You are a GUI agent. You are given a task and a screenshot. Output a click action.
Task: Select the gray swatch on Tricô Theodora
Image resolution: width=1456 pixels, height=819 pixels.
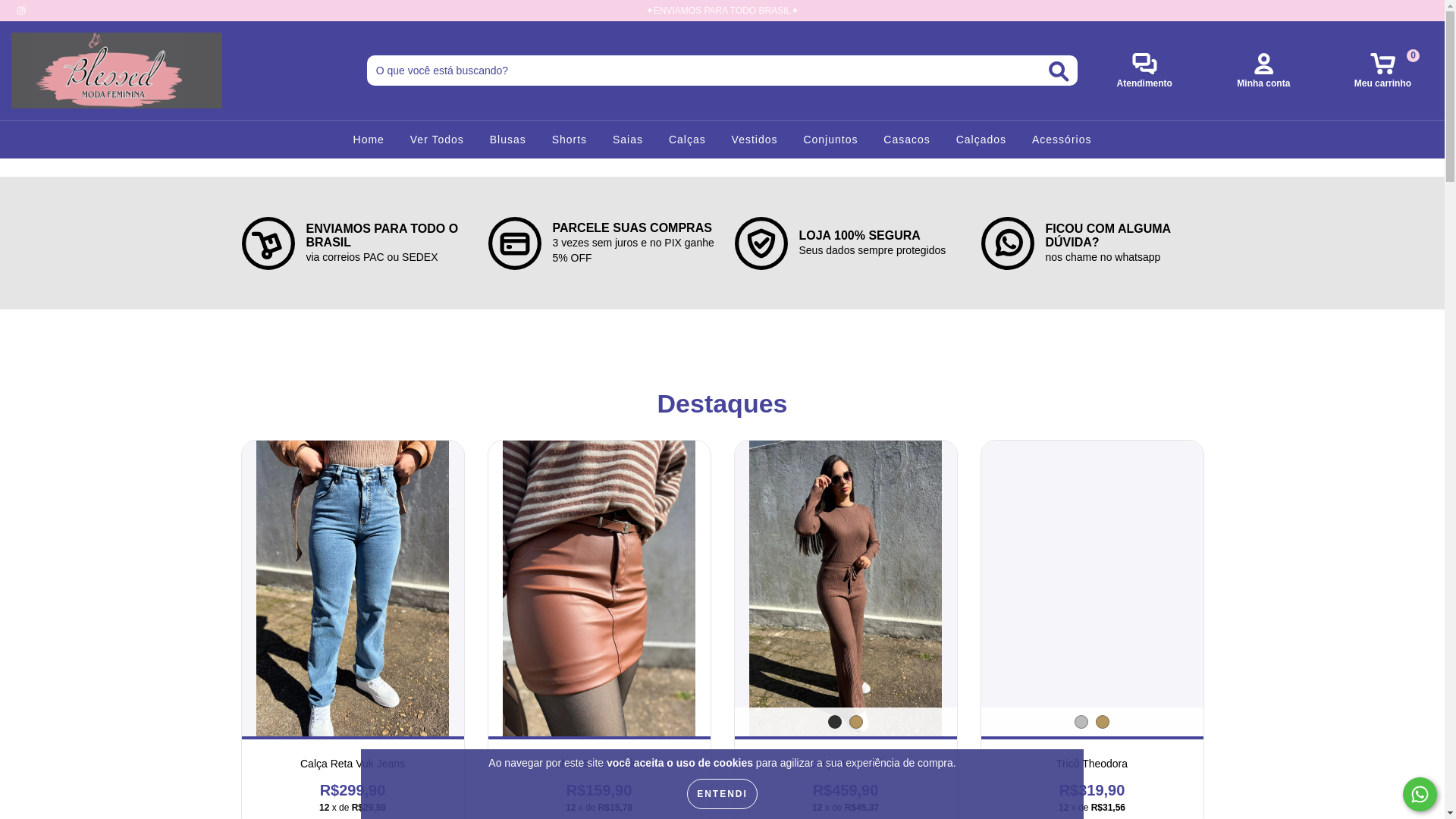(x=1081, y=722)
